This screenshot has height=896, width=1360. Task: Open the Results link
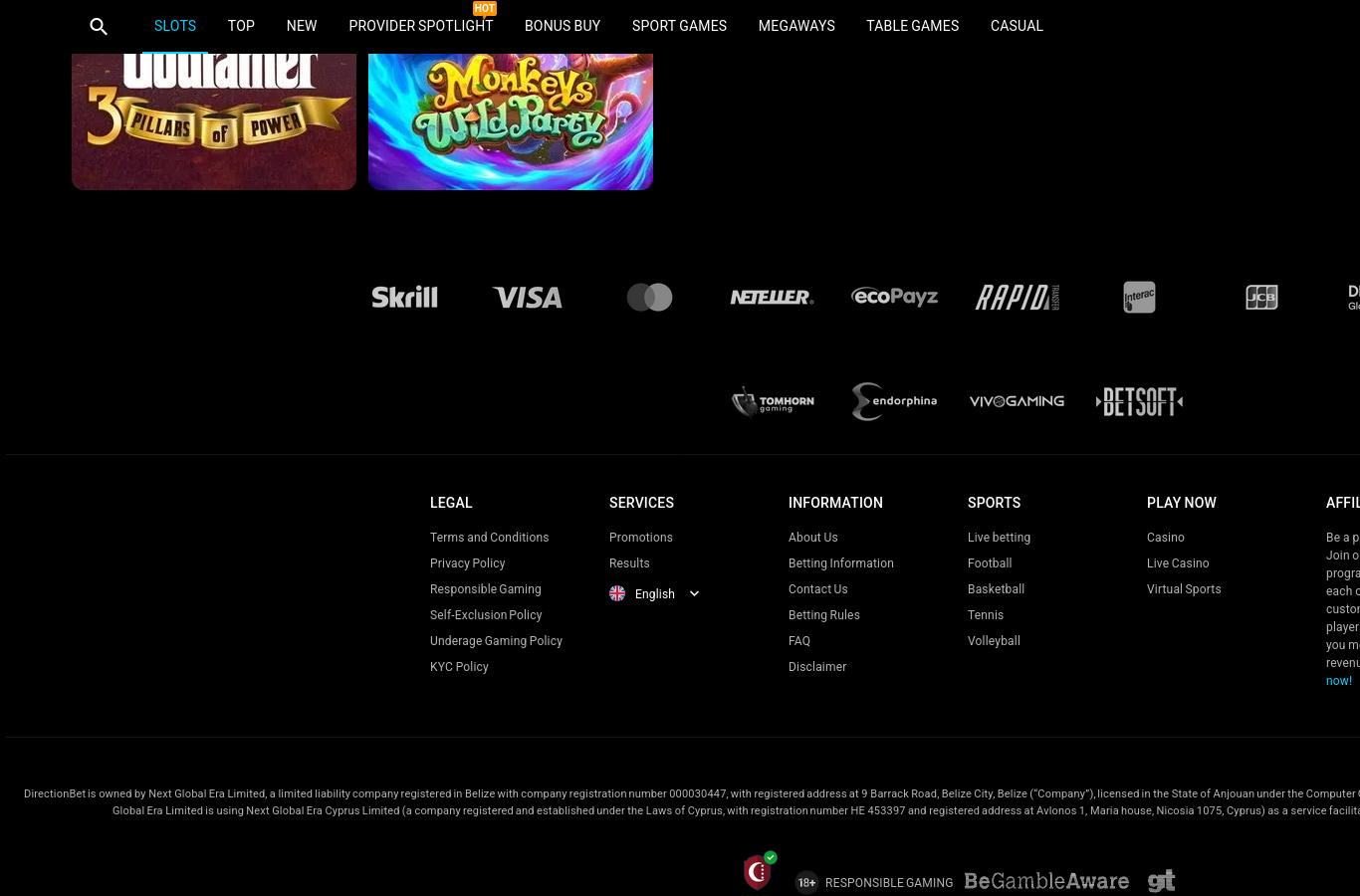[x=629, y=563]
